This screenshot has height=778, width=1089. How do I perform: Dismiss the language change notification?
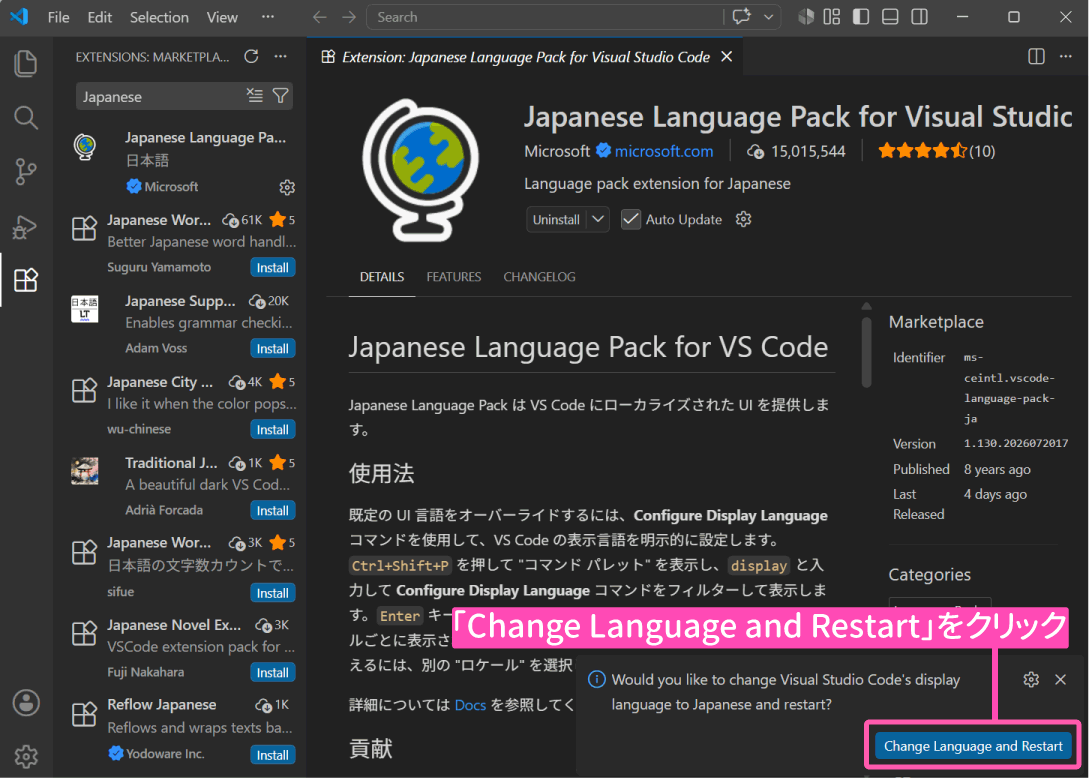coord(1061,679)
